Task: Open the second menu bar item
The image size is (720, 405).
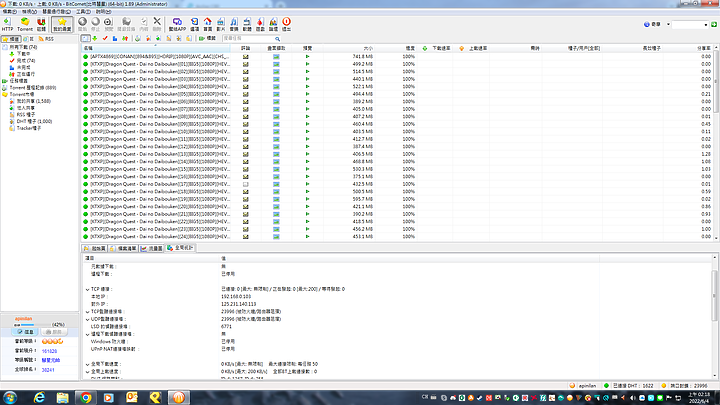Action: coord(29,11)
